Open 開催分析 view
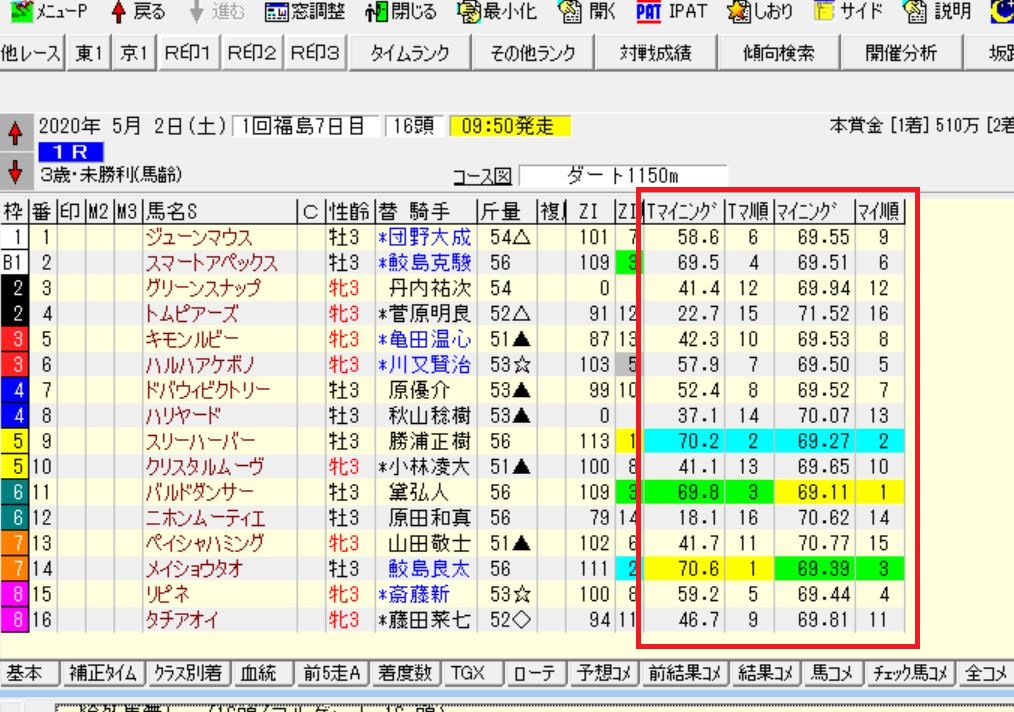This screenshot has width=1014, height=712. pyautogui.click(x=901, y=52)
